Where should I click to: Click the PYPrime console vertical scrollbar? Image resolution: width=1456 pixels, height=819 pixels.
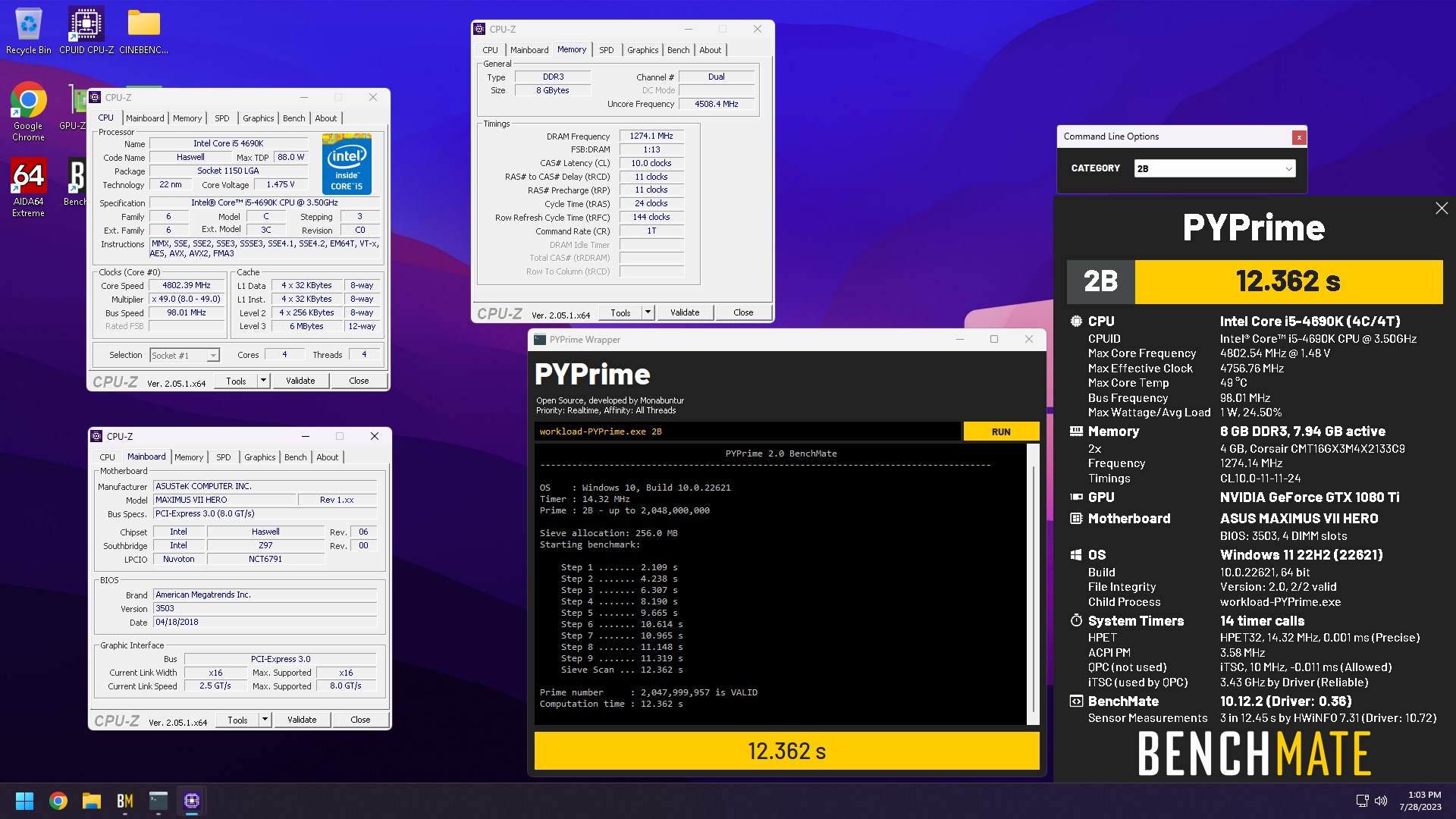point(1033,584)
